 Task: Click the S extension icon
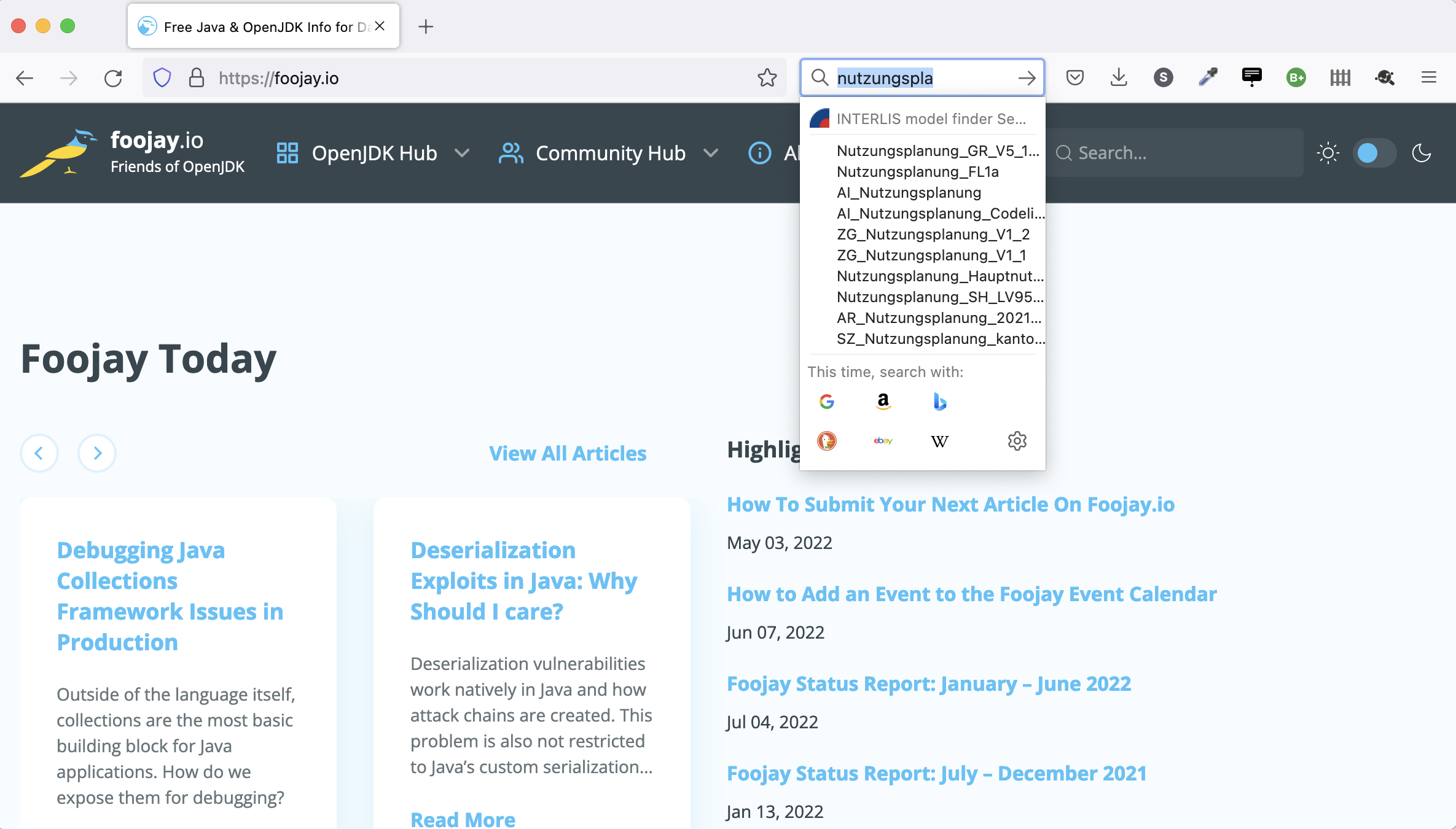tap(1163, 77)
